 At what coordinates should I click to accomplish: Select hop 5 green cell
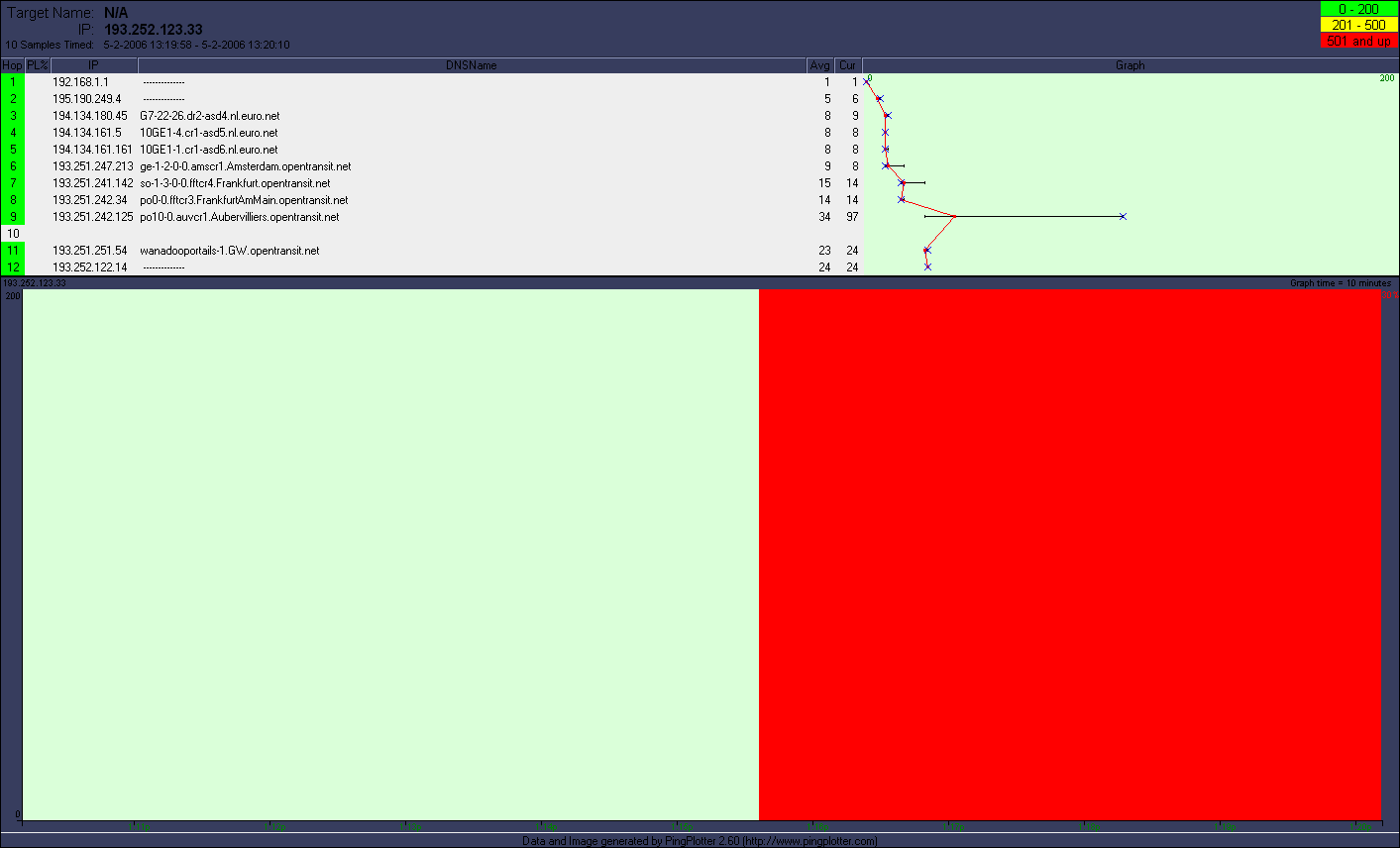[13, 150]
